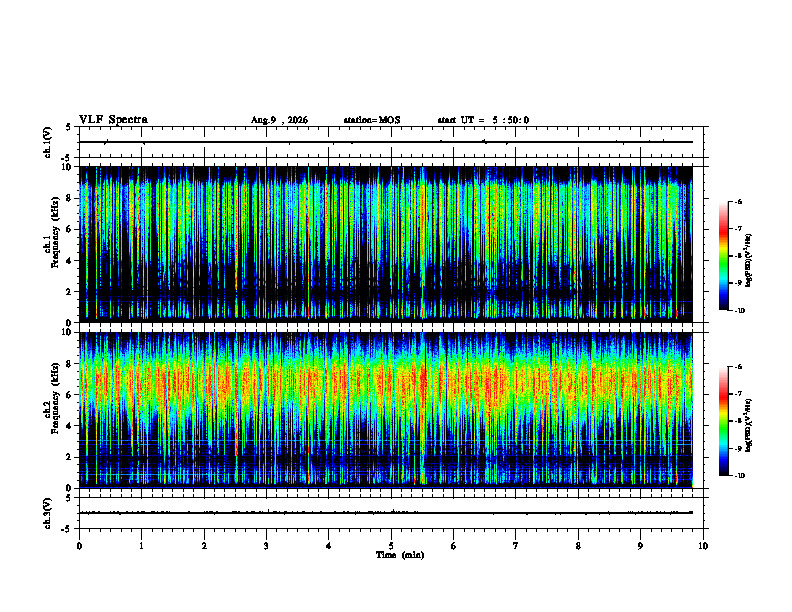Click the "ch.3(V)" axis label of bottom trace
This screenshot has height=612, width=792.
click(48, 513)
